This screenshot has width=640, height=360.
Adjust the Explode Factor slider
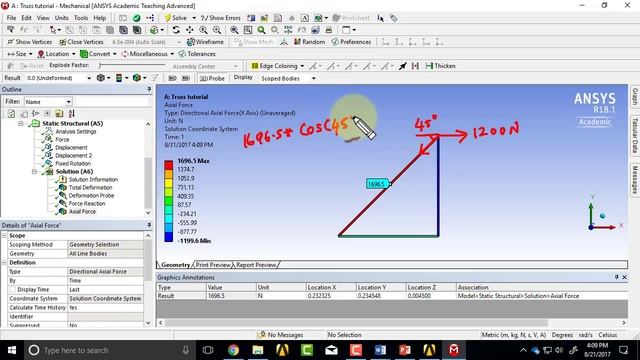point(132,65)
